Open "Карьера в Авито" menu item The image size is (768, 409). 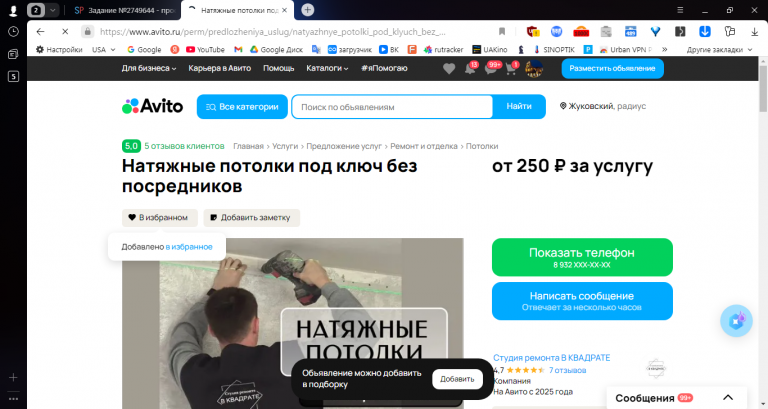(x=219, y=69)
